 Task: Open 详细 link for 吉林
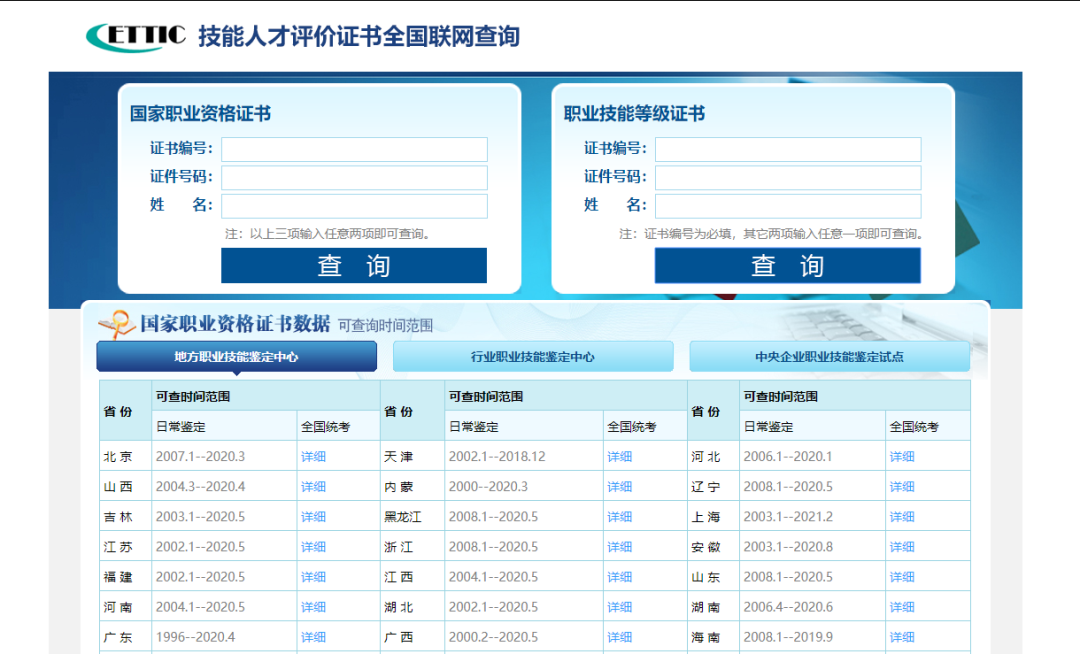point(313,517)
